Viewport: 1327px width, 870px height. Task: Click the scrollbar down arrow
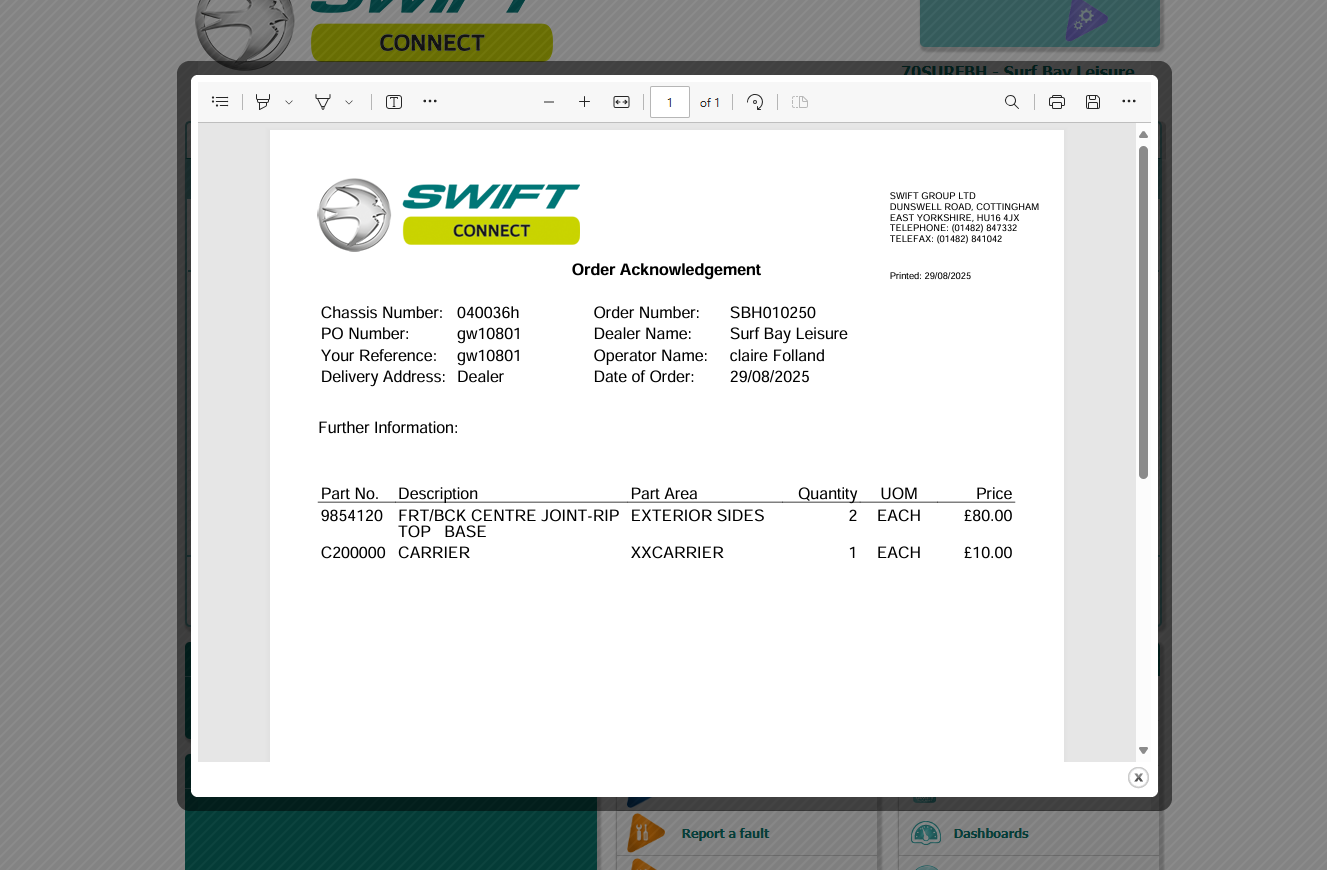1143,751
